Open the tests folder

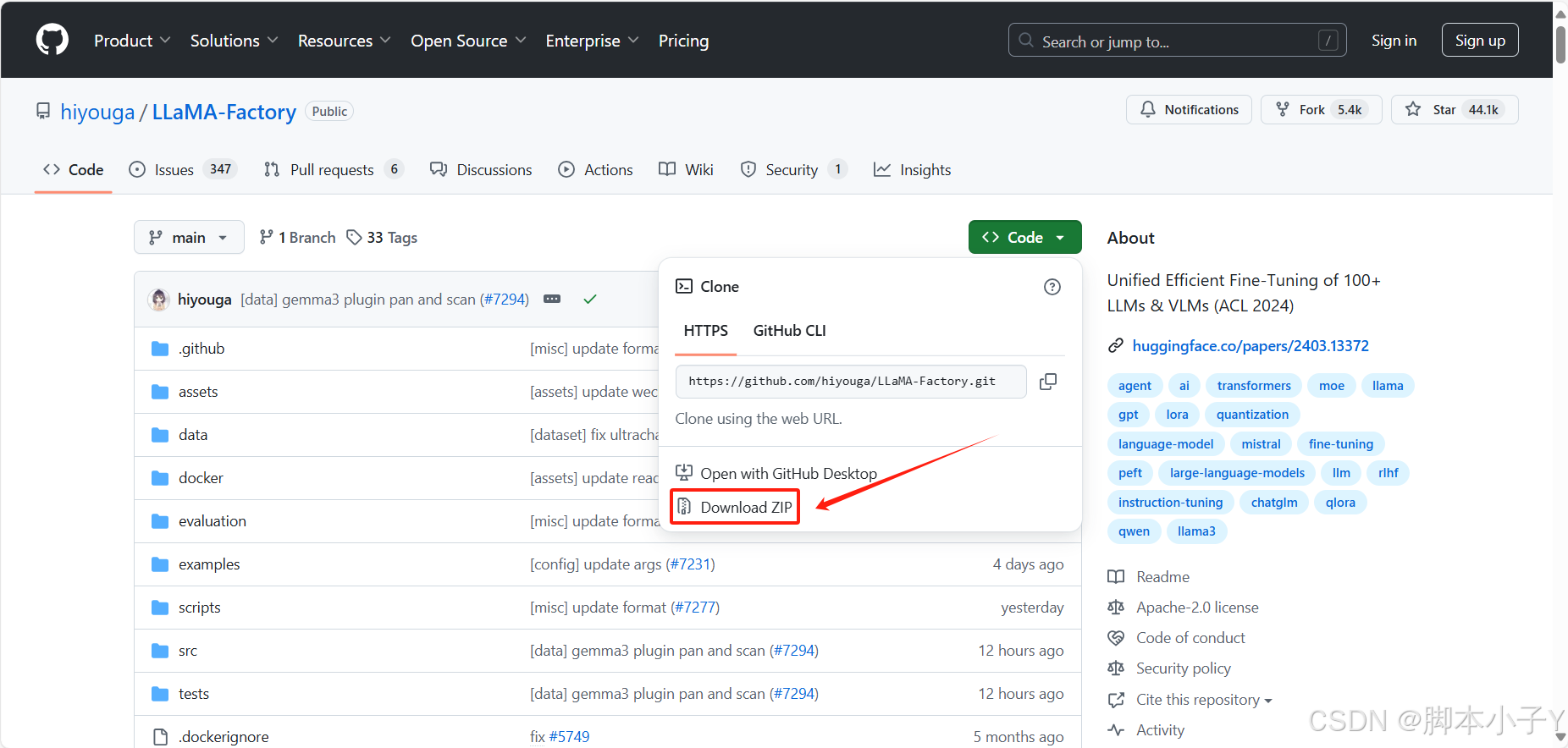pyautogui.click(x=194, y=694)
